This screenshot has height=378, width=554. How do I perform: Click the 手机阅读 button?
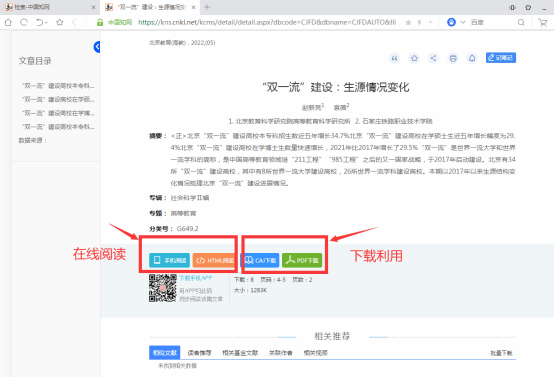click(169, 260)
